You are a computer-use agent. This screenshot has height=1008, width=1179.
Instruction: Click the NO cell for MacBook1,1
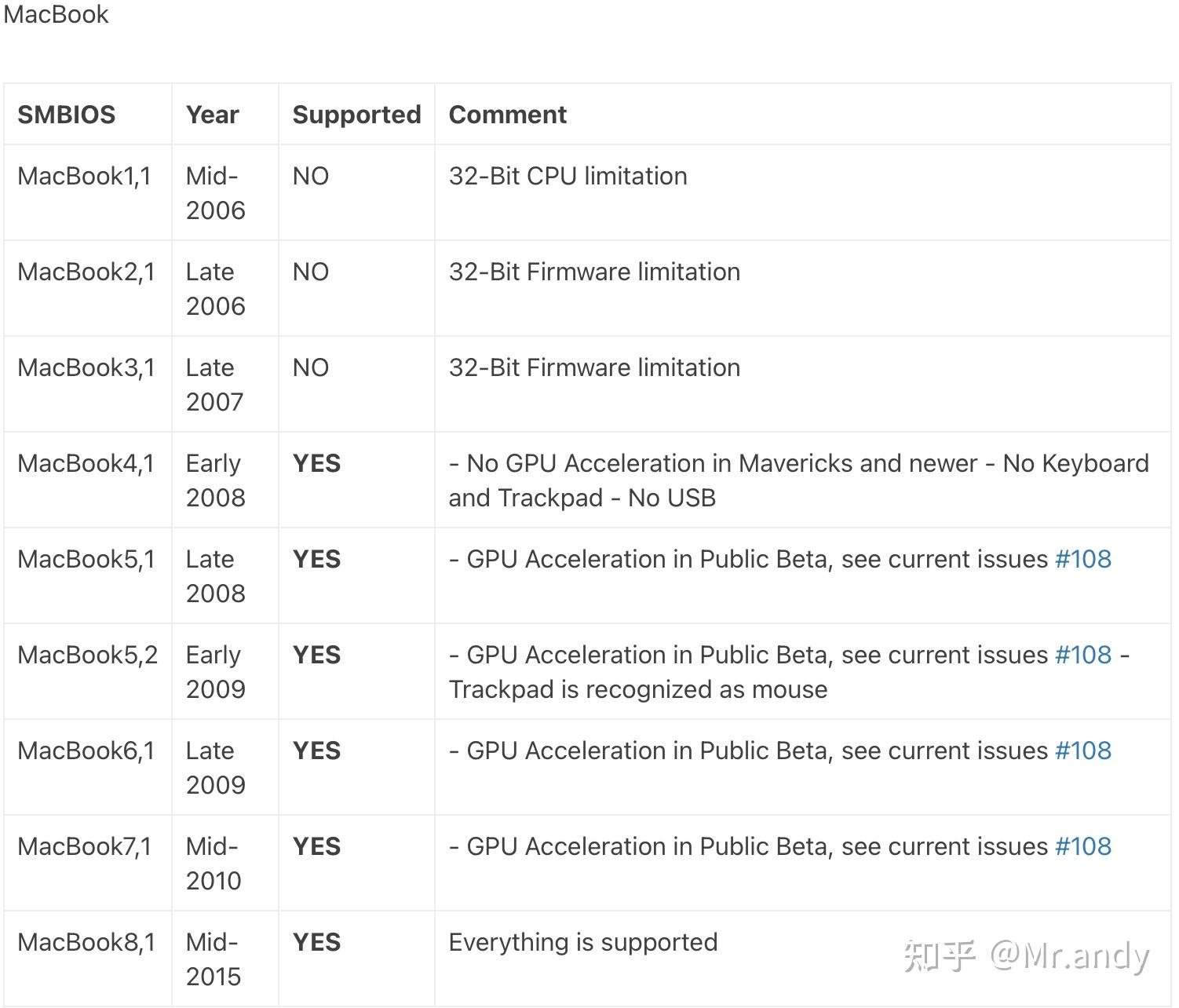point(311,176)
